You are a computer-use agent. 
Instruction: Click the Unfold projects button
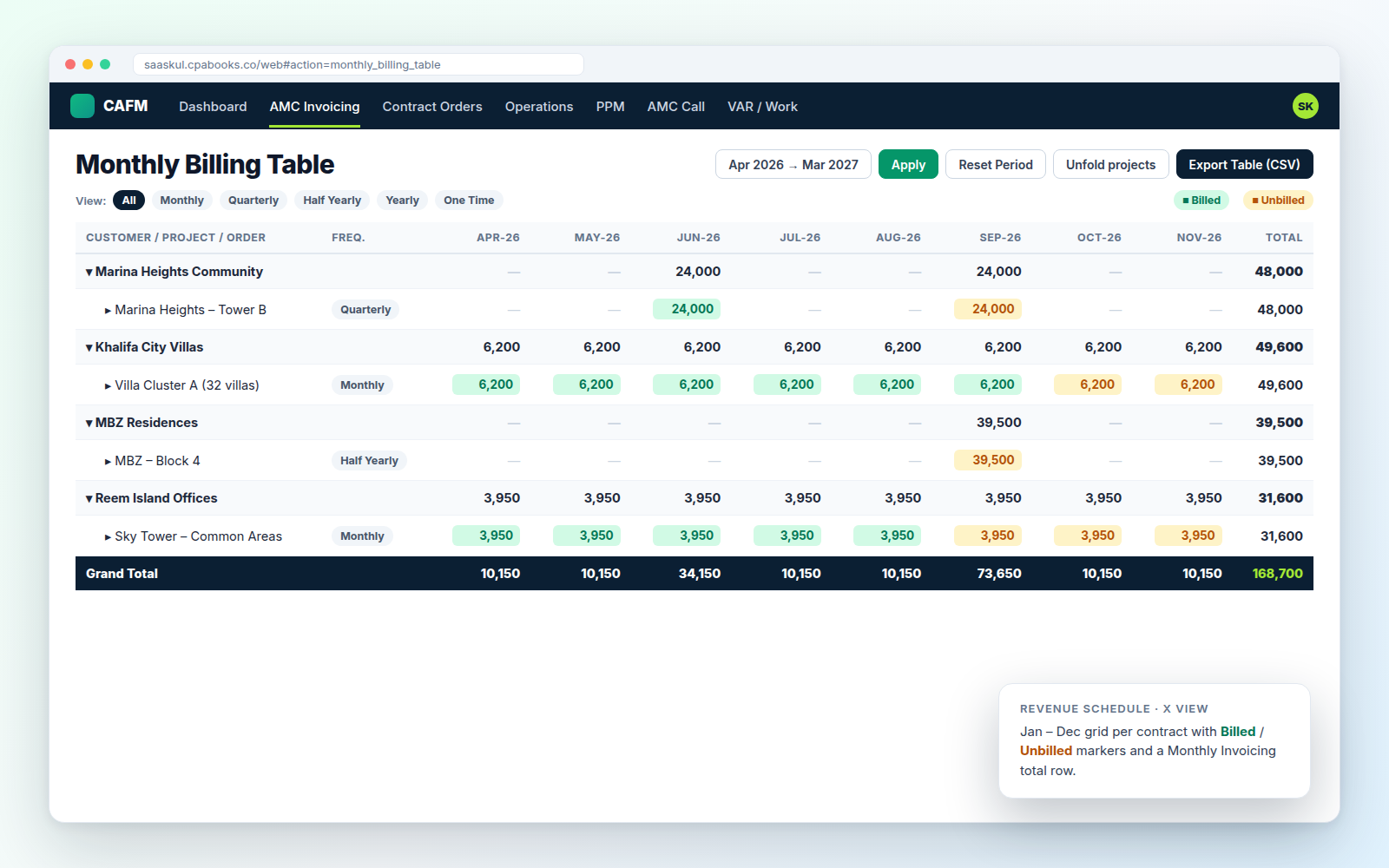(x=1110, y=164)
